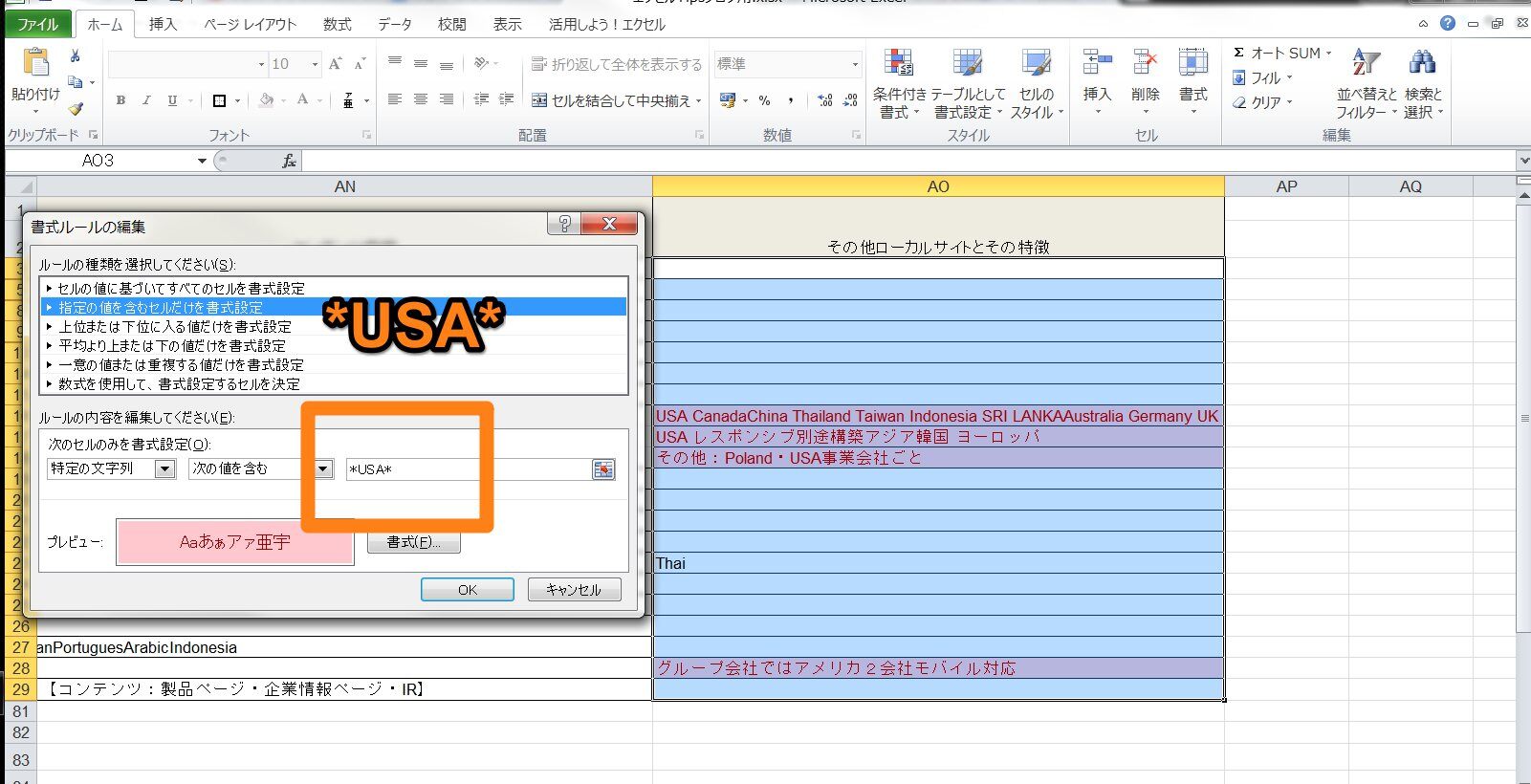The width and height of the screenshot is (1531, 784).
Task: Open the font name dropdown
Action: point(261,64)
